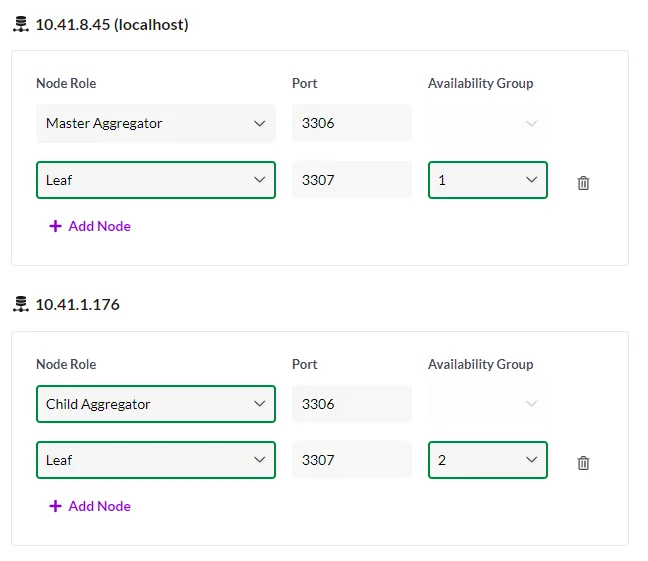The width and height of the screenshot is (648, 561).
Task: Expand availability group dropdown showing 2
Action: pos(488,460)
